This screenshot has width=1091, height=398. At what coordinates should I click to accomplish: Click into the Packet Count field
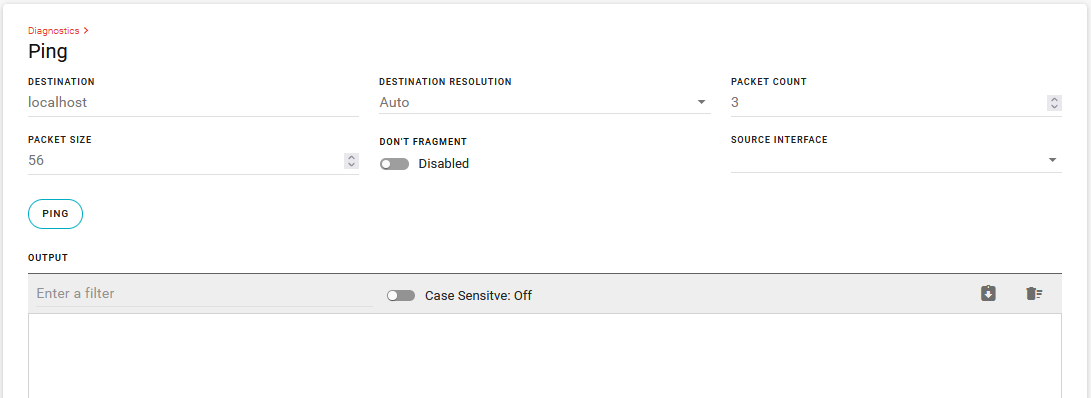tap(885, 102)
